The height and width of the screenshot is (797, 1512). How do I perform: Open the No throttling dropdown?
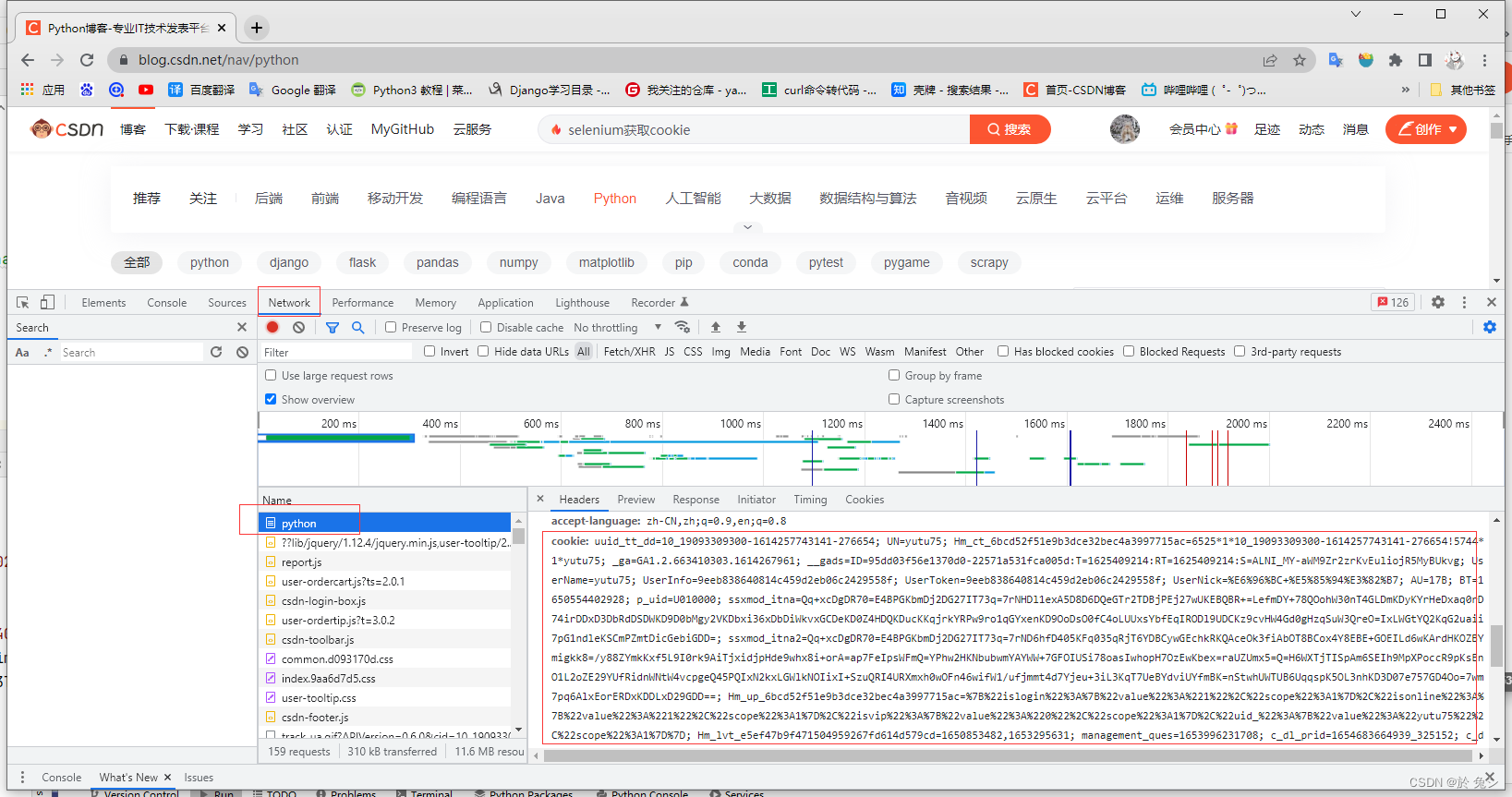click(x=617, y=327)
